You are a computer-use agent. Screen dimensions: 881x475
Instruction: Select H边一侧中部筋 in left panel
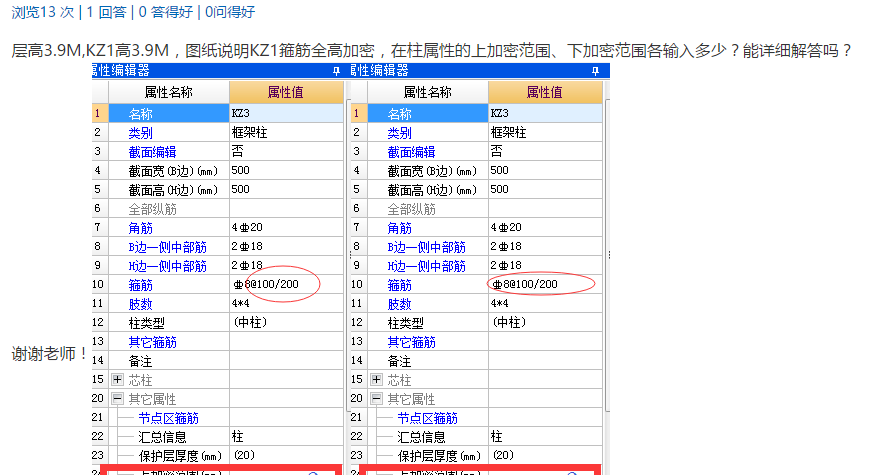tap(167, 266)
